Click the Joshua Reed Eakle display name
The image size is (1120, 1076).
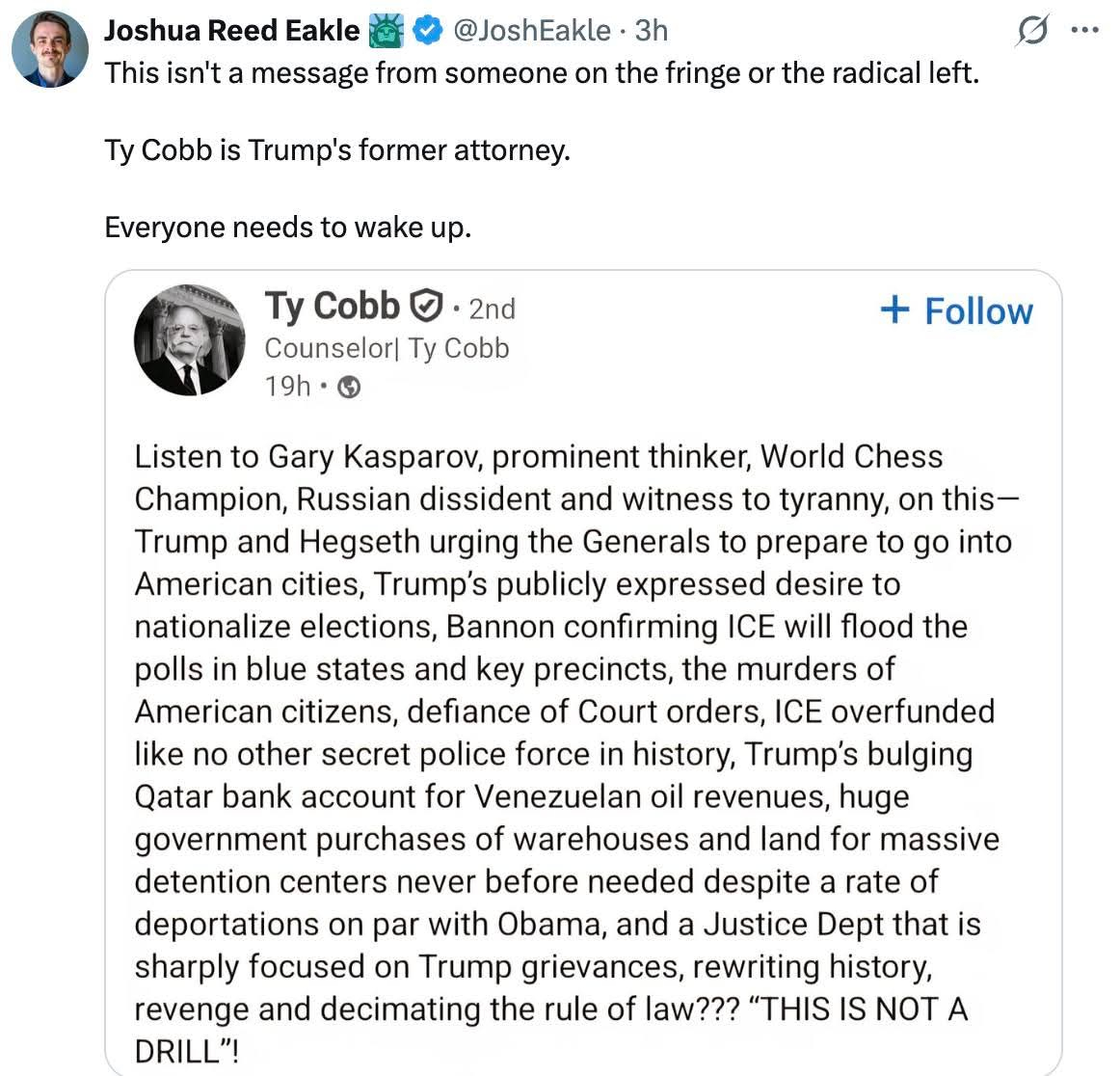[230, 31]
